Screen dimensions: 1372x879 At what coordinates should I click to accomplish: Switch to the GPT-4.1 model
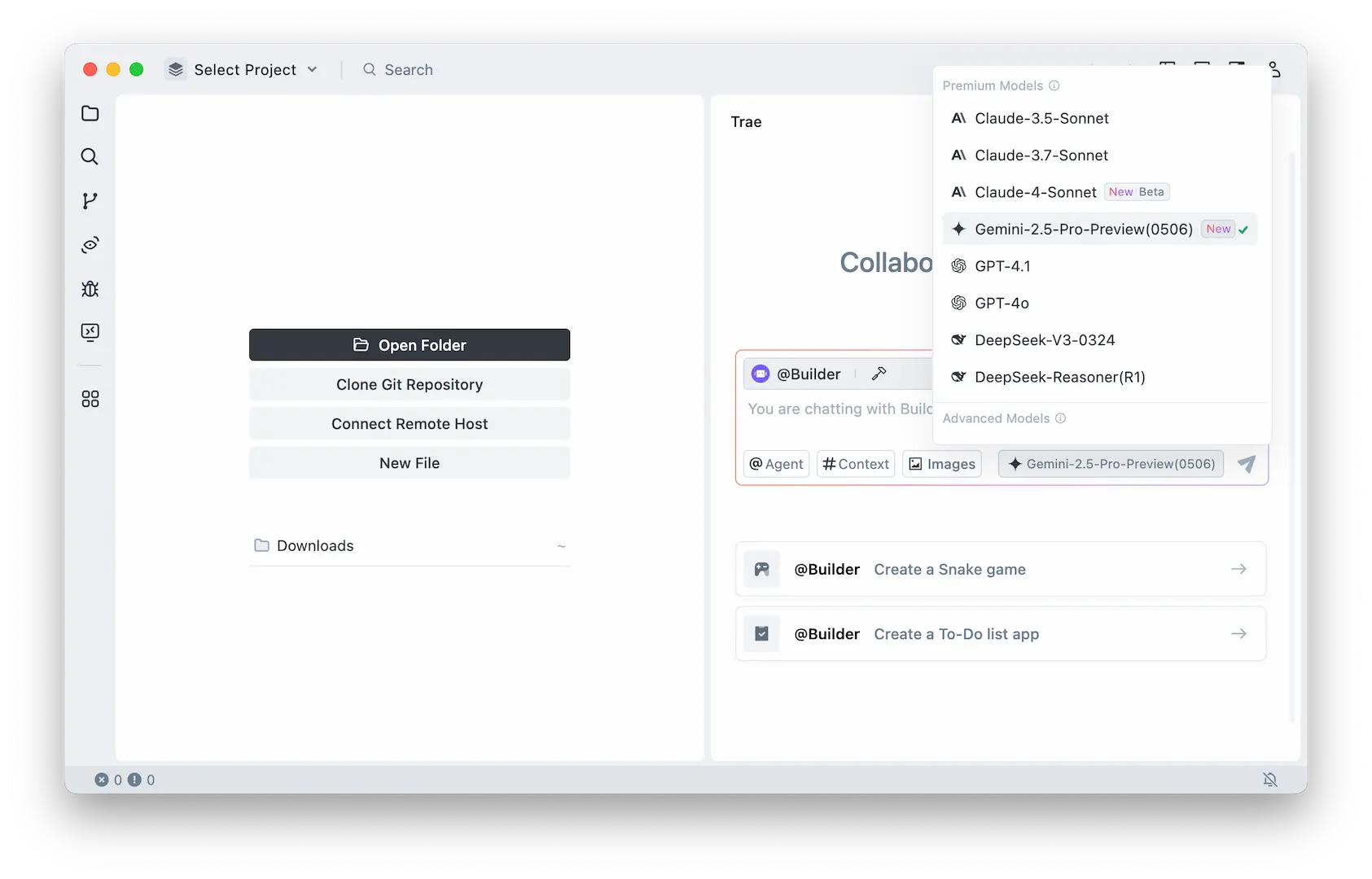click(x=1100, y=266)
